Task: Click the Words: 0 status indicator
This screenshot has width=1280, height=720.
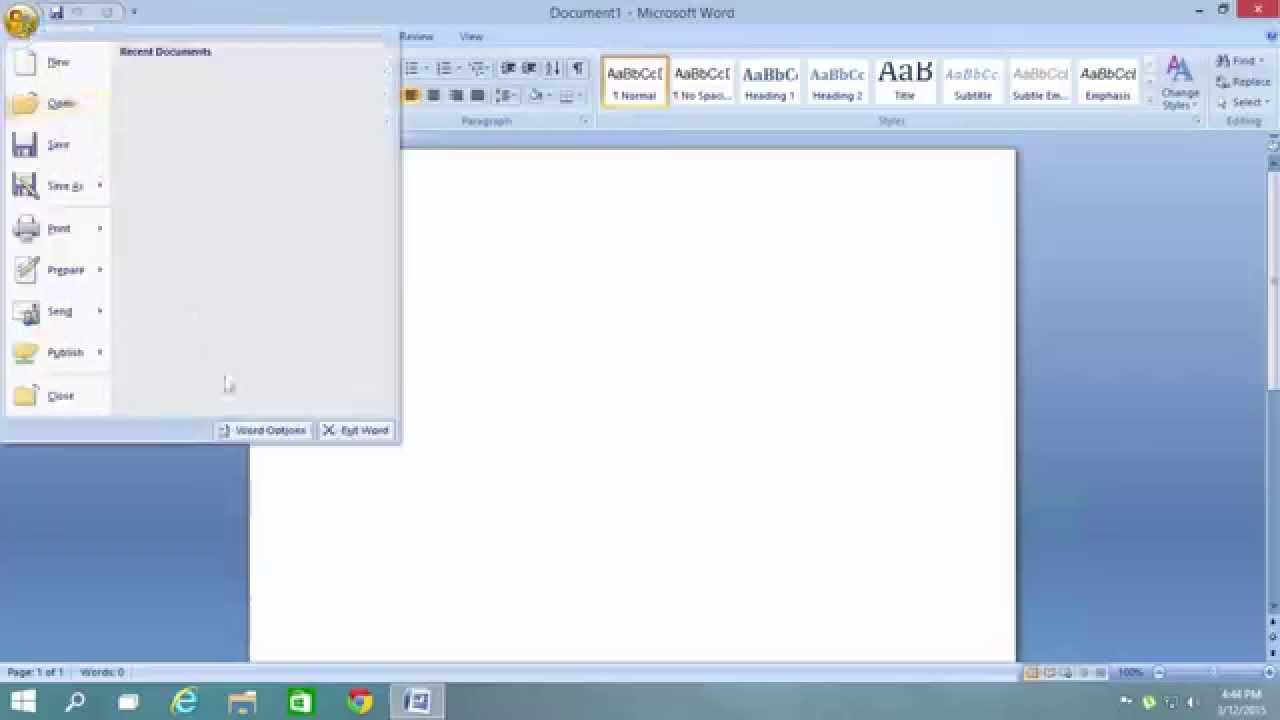Action: tap(101, 673)
